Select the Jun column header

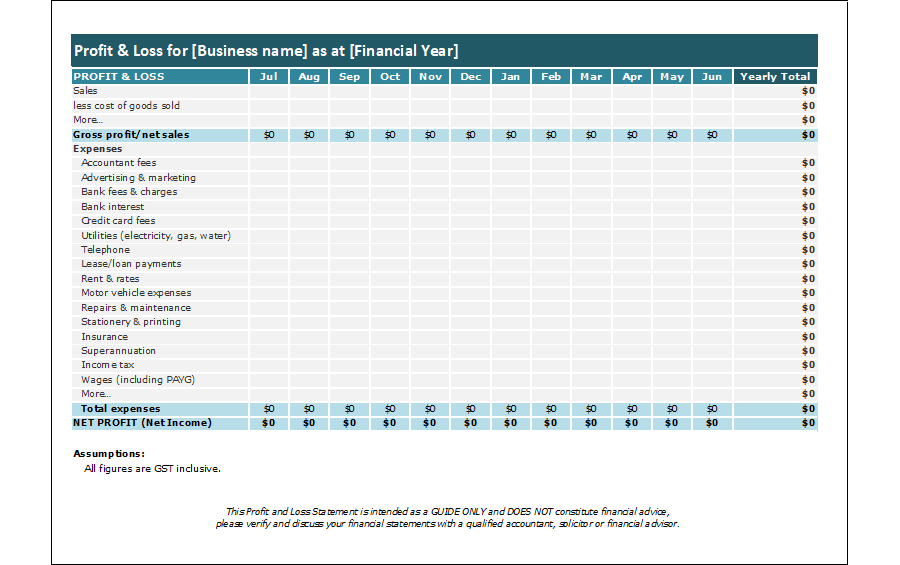point(712,76)
